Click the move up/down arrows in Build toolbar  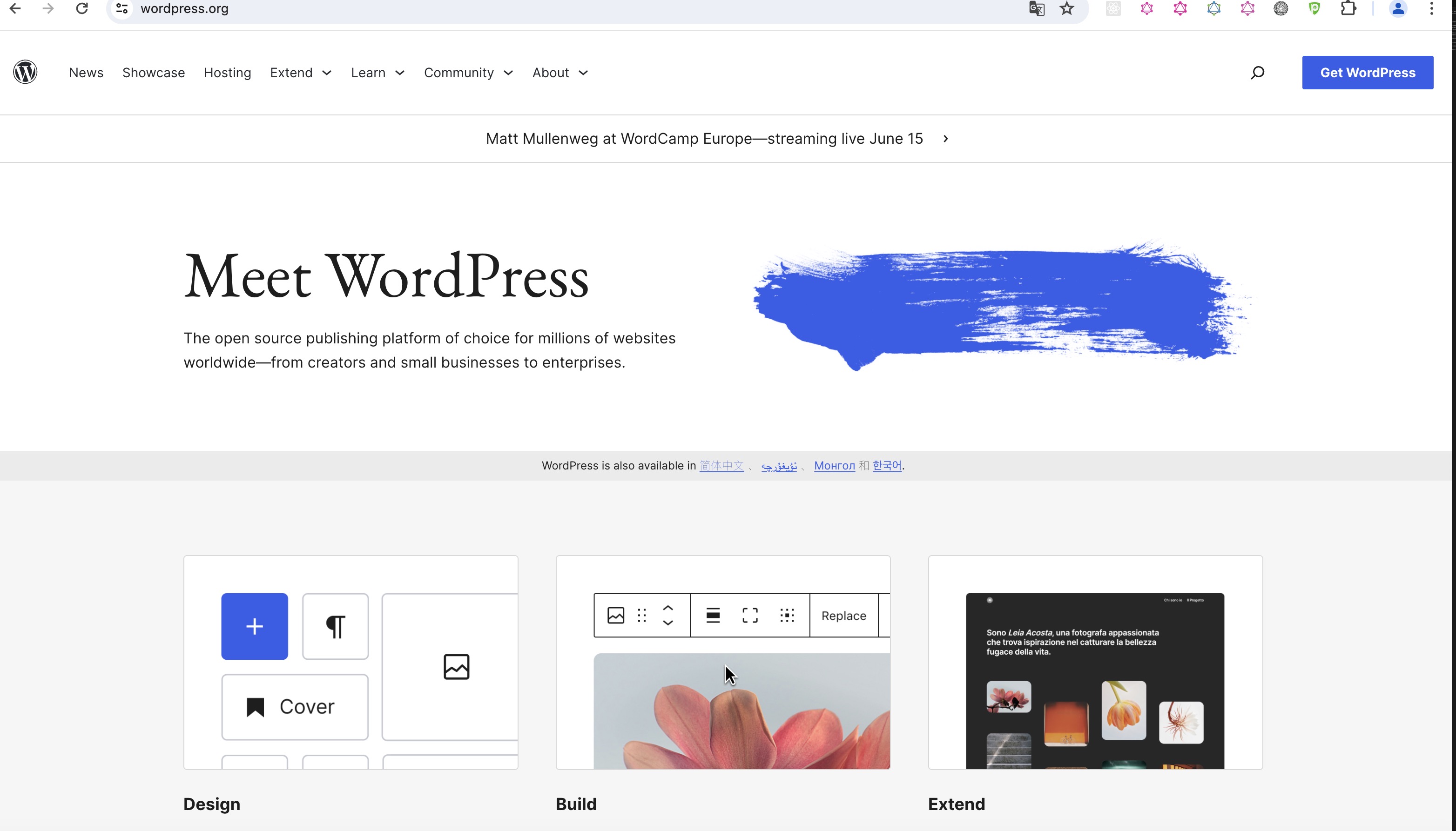click(x=667, y=615)
